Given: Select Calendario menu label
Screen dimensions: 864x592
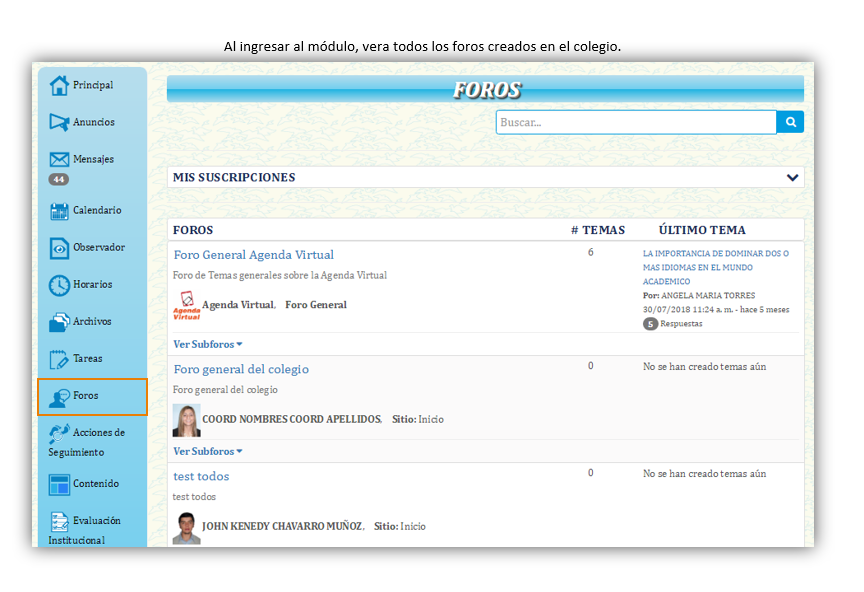Looking at the screenshot, I should coord(97,210).
